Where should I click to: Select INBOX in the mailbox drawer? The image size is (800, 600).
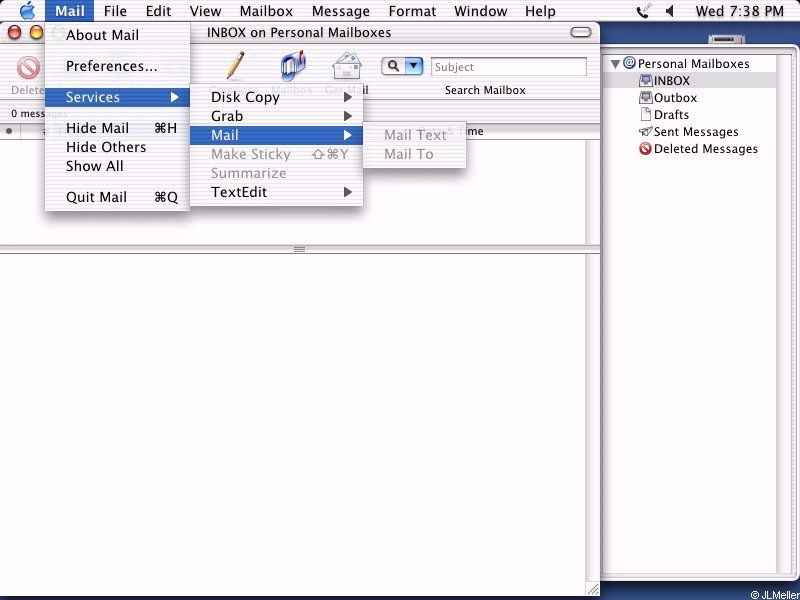671,81
